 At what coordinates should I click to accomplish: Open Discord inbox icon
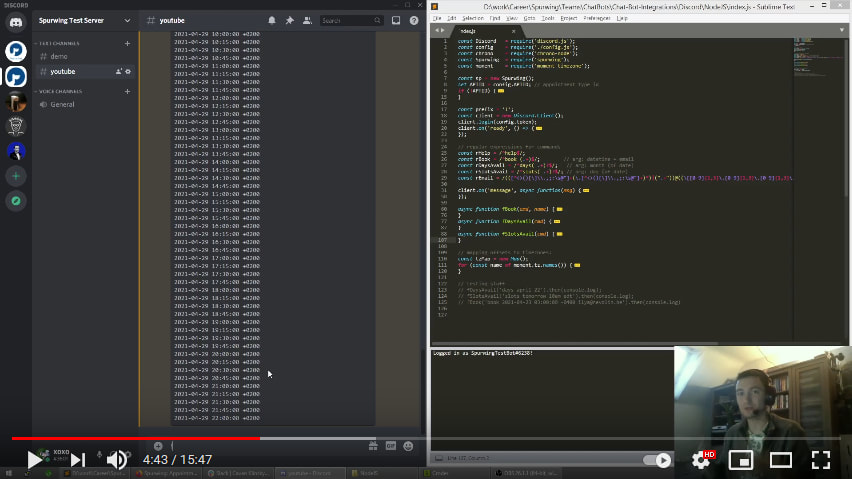[396, 20]
